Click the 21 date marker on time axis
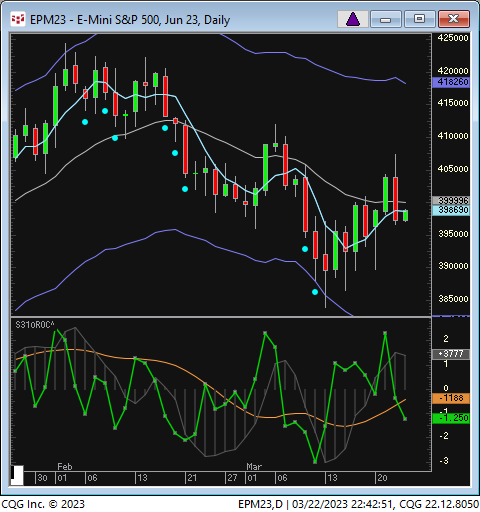Screen dimensions: 480x512 192,478
